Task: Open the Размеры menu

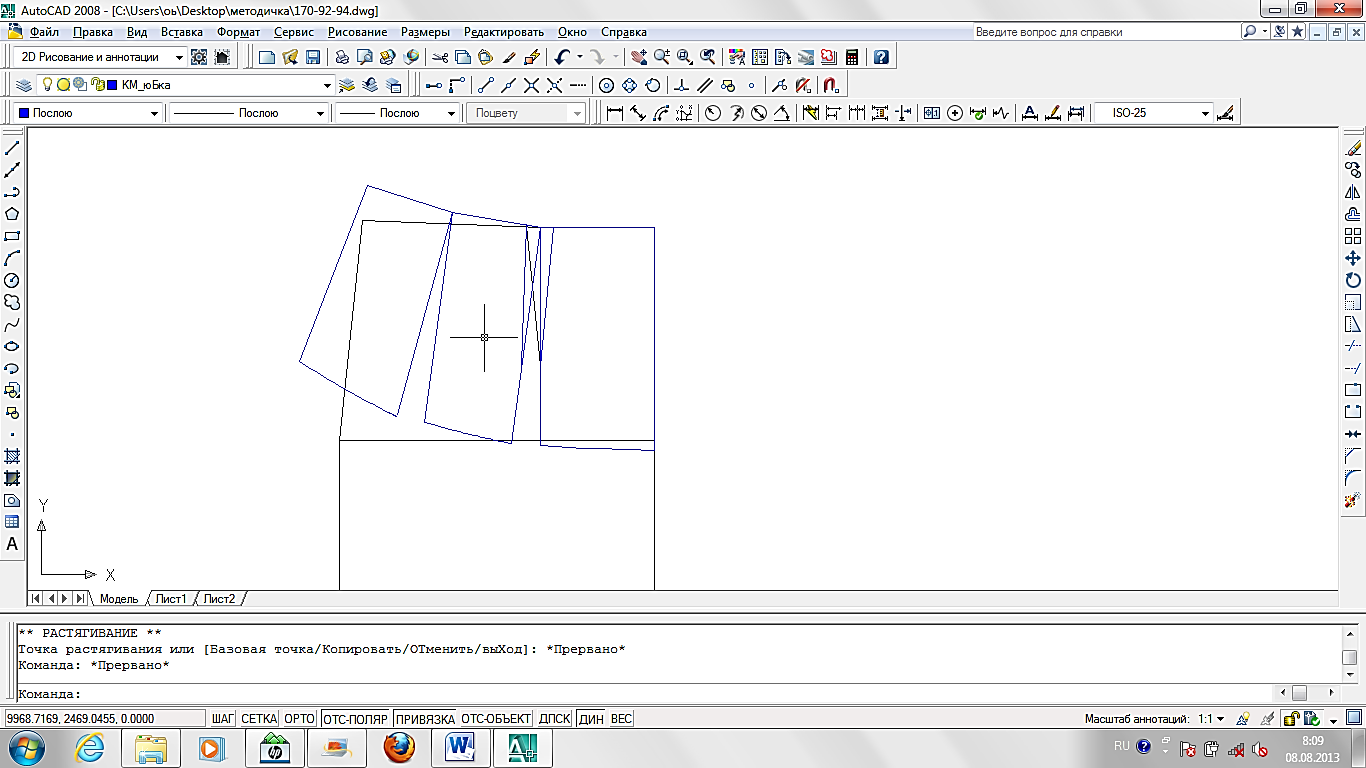Action: (426, 32)
